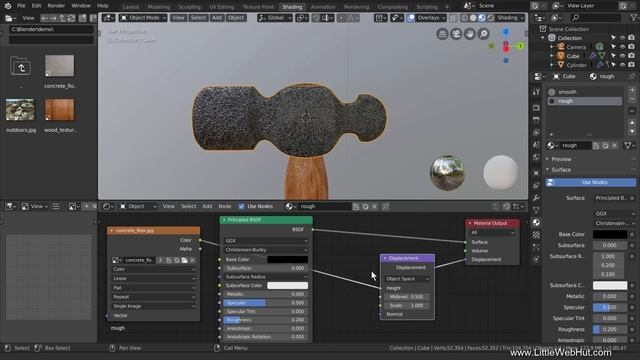Viewport: 640px width, 360px height.
Task: Select rendered shading mode icon
Action: 490,18
